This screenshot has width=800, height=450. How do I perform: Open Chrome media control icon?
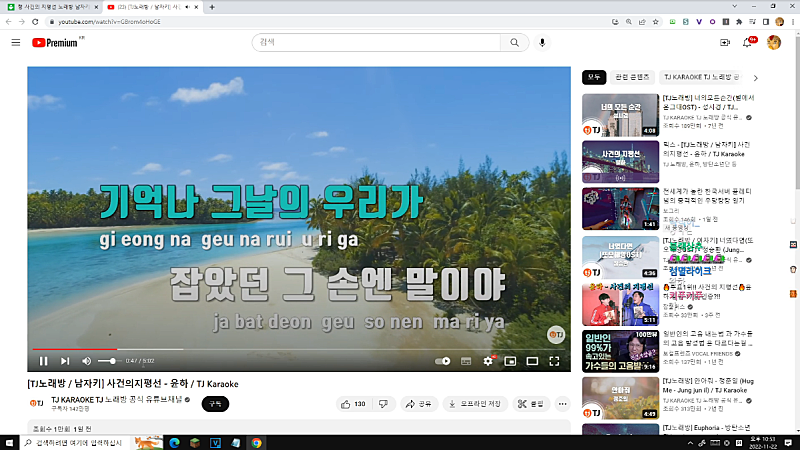753,22
